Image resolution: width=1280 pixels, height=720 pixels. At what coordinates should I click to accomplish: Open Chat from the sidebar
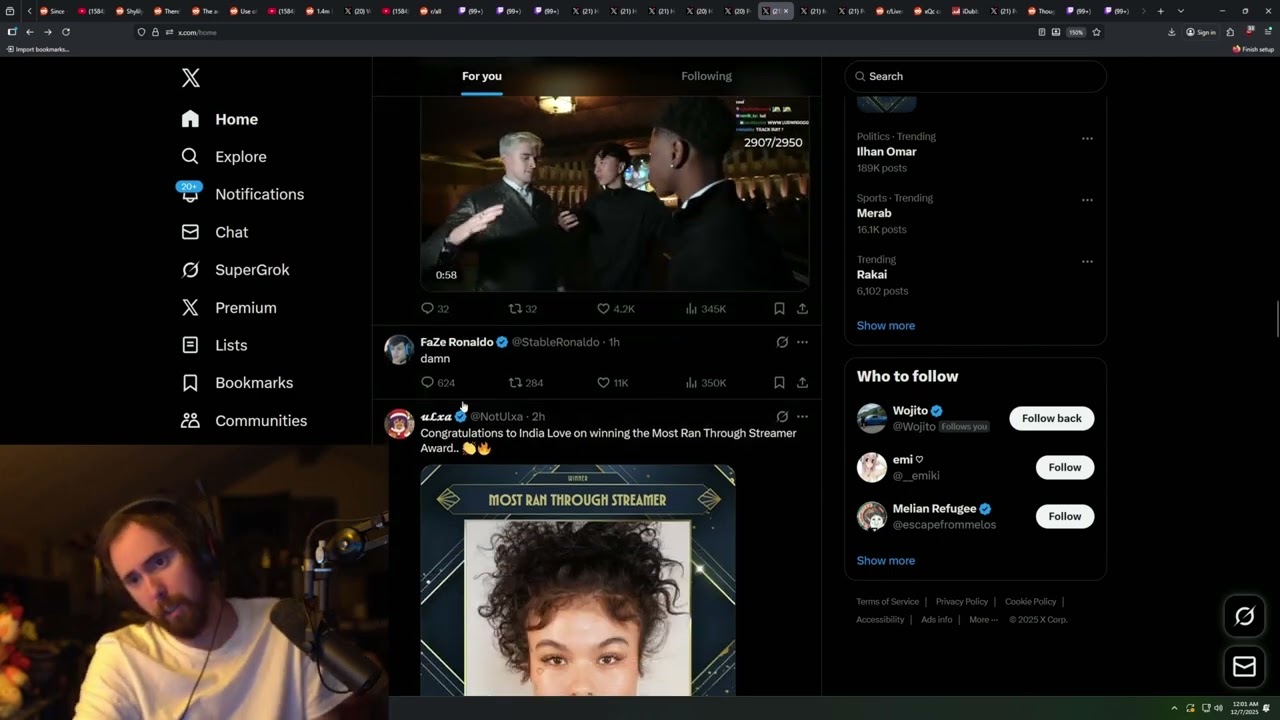click(214, 232)
